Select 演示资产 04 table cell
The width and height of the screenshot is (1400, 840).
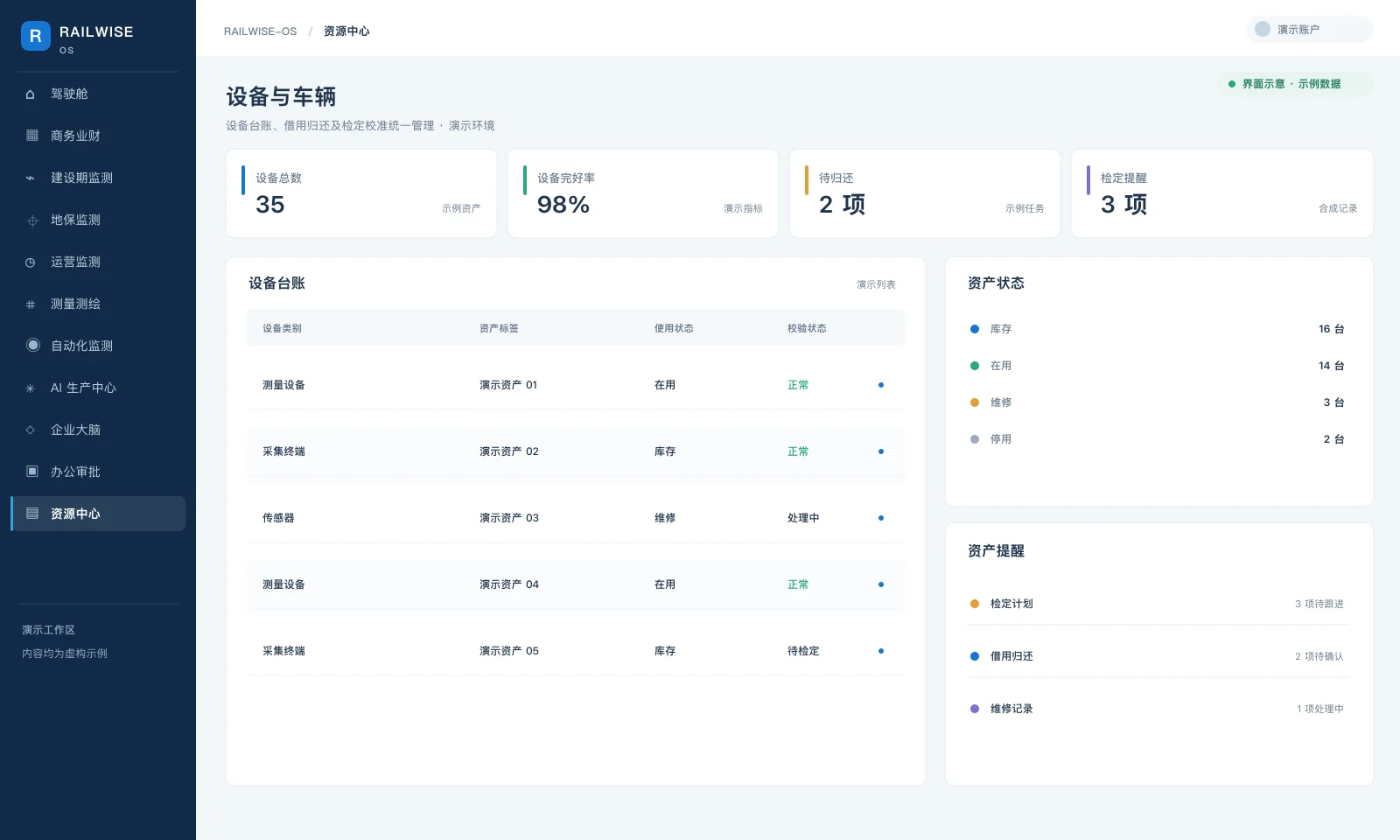509,584
